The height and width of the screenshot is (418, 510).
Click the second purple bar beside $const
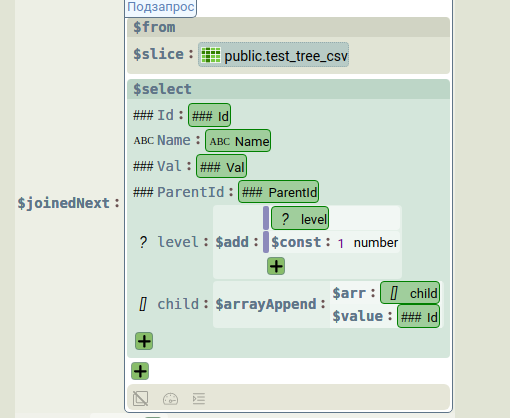coord(266,242)
